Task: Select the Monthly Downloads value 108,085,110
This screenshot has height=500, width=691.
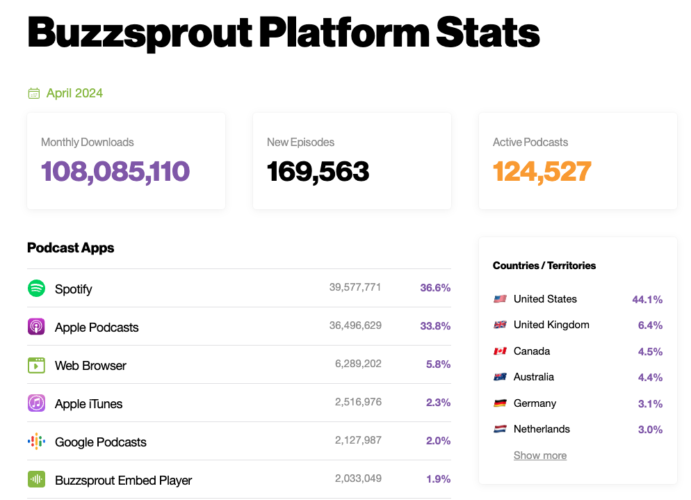Action: coord(115,171)
